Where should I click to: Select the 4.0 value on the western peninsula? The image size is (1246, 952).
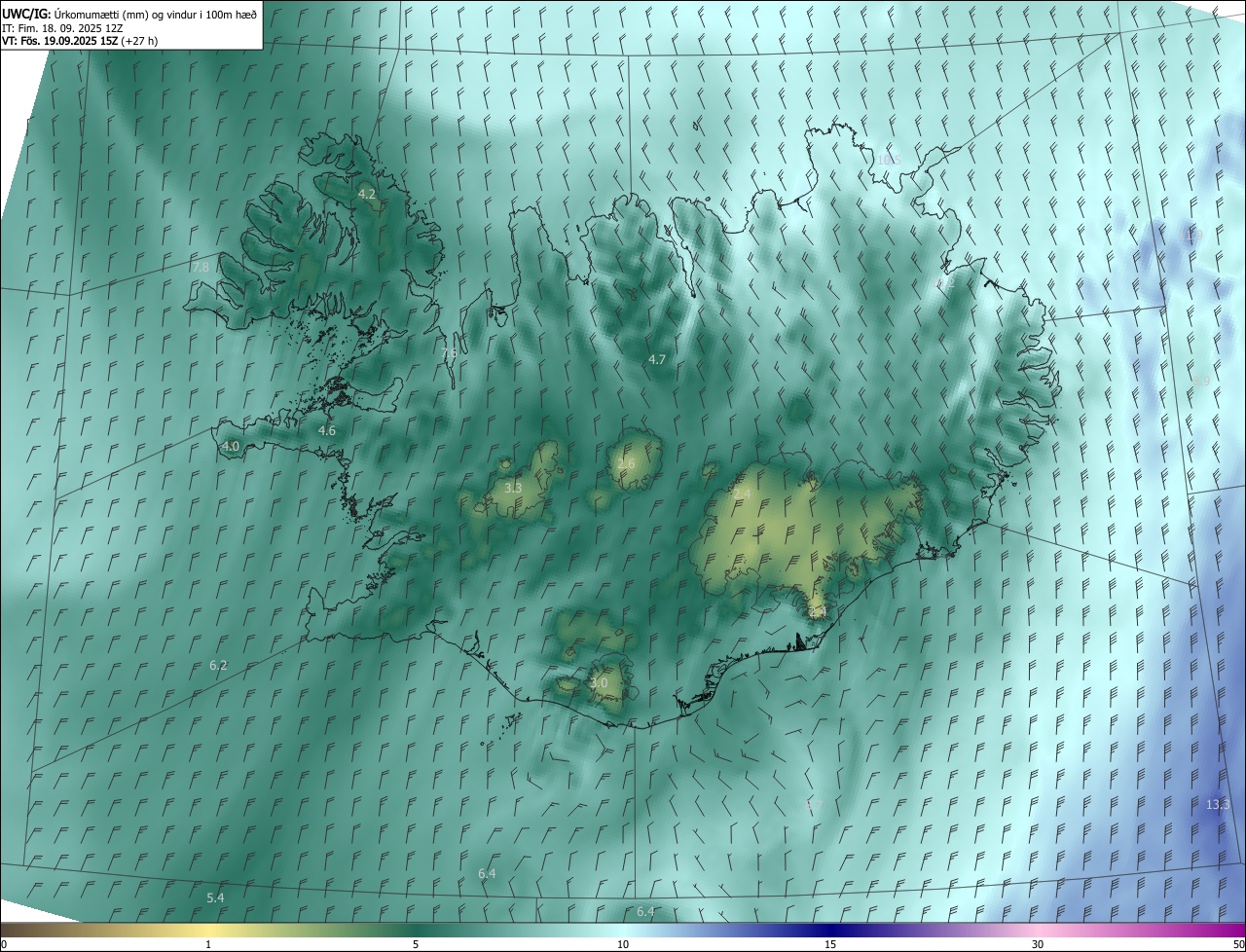[x=231, y=447]
